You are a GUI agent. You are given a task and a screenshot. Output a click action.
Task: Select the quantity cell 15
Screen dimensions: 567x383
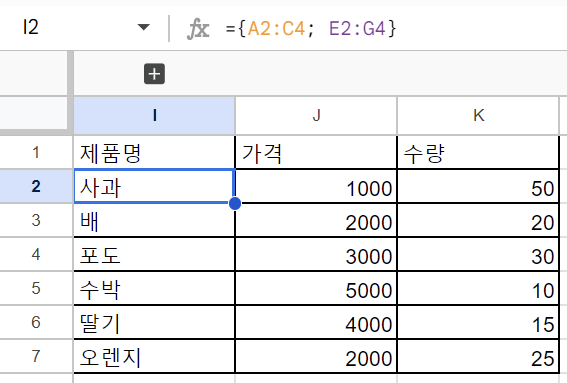[x=478, y=322]
